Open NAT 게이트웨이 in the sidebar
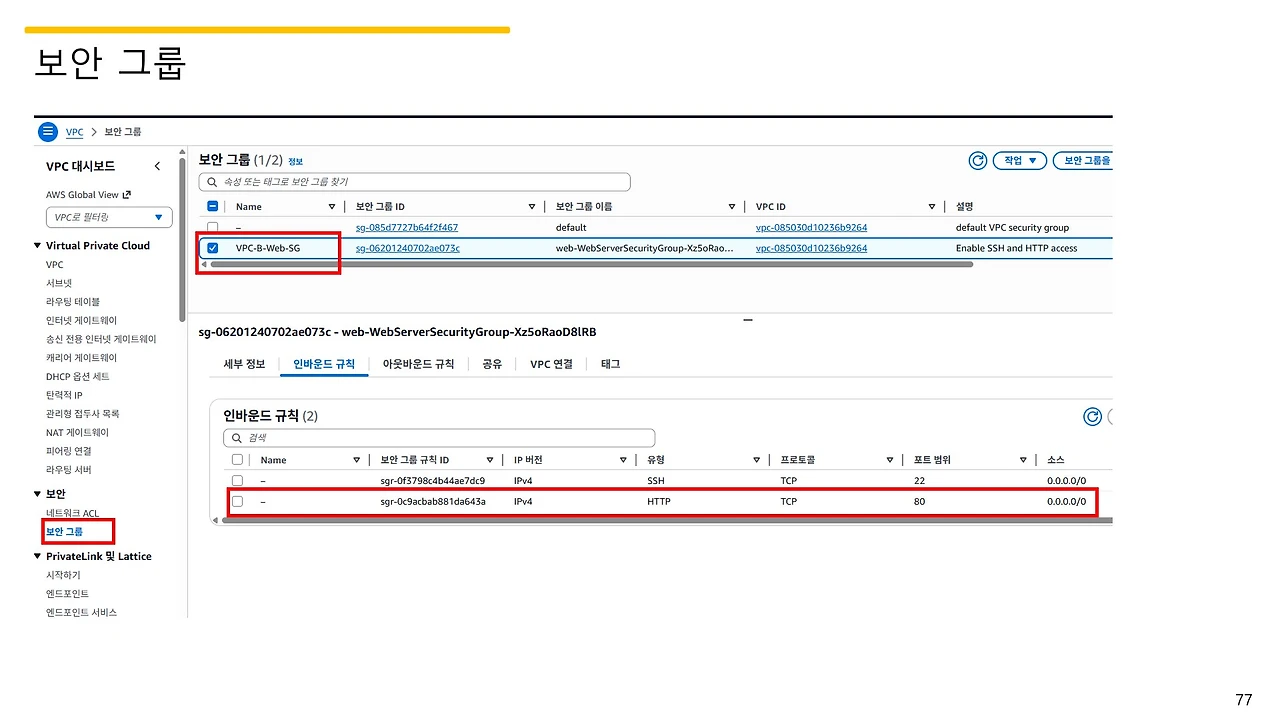The width and height of the screenshot is (1280, 720). [x=78, y=433]
